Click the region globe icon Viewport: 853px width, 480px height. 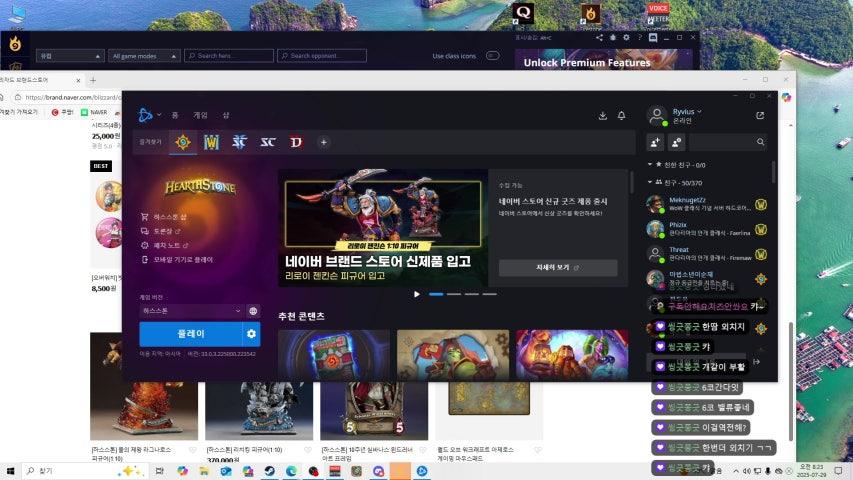(253, 311)
